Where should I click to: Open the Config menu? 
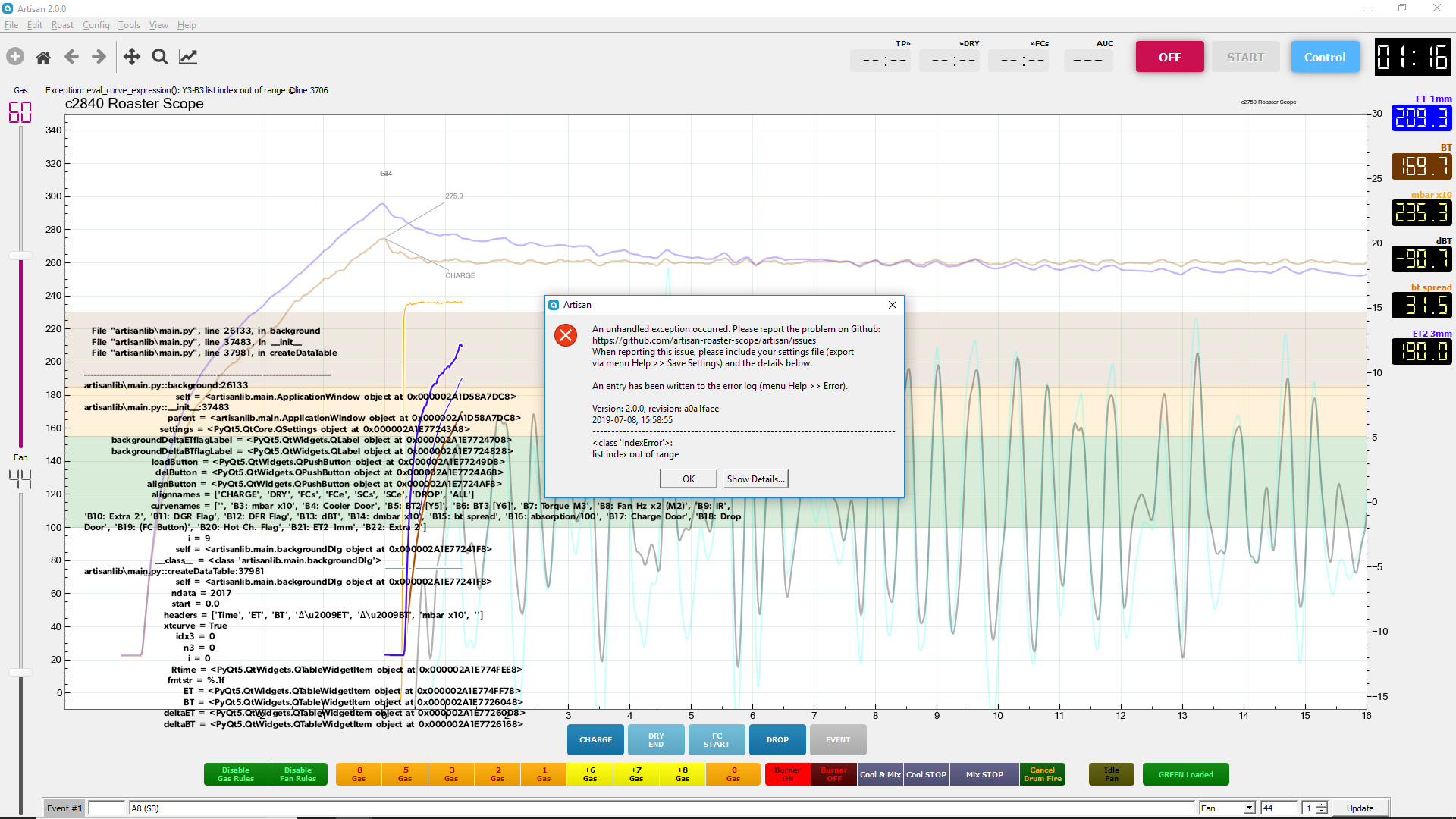point(96,25)
